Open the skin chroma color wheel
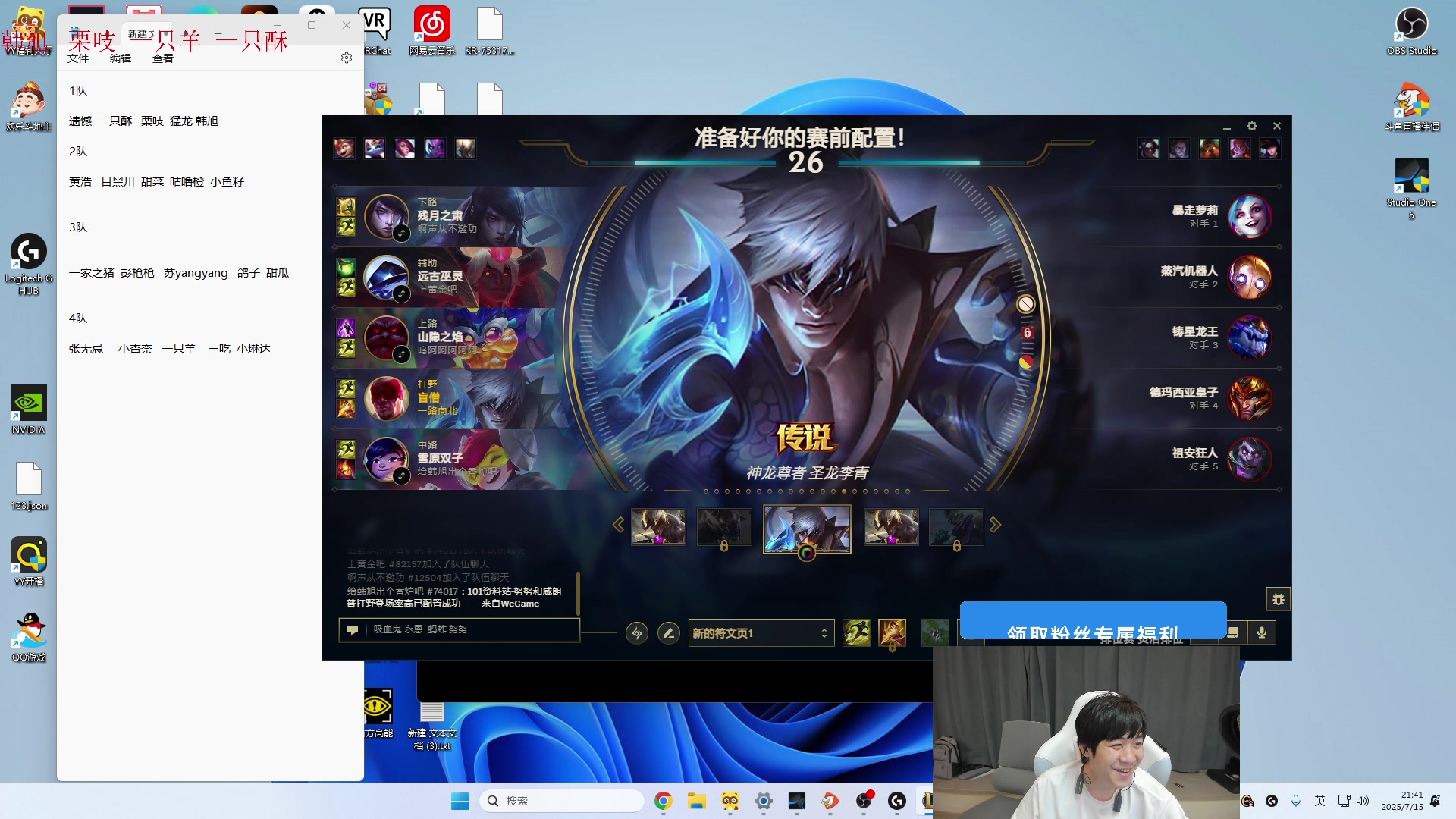The height and width of the screenshot is (819, 1456). click(807, 553)
